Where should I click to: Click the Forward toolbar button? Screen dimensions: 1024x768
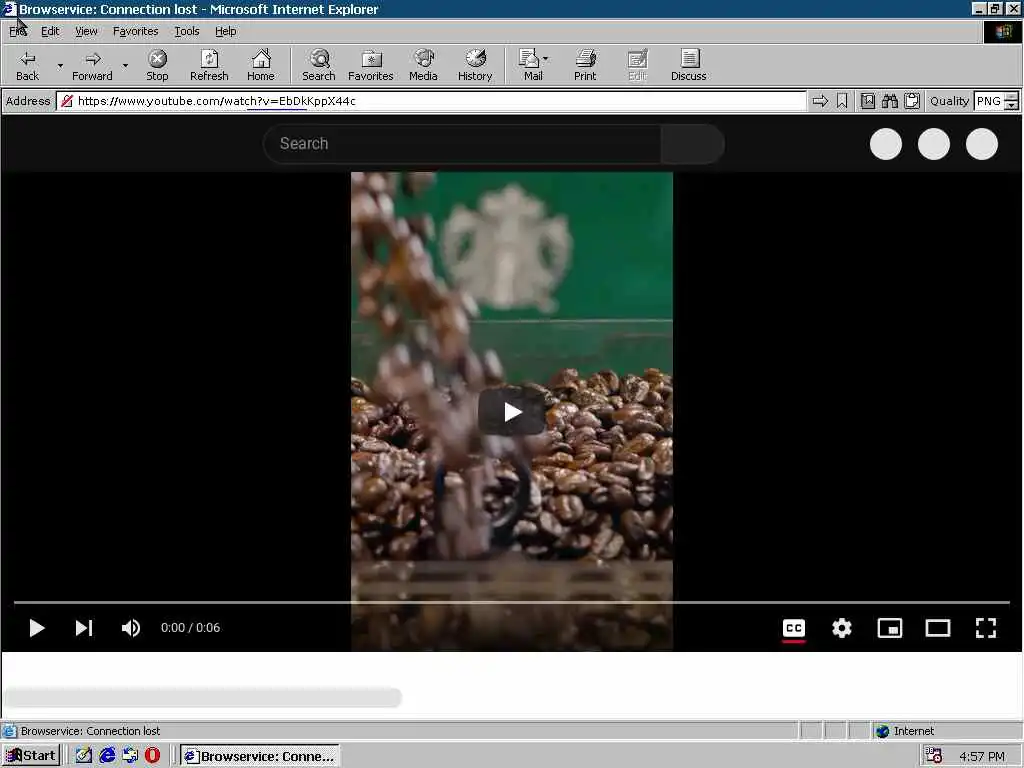[x=92, y=65]
